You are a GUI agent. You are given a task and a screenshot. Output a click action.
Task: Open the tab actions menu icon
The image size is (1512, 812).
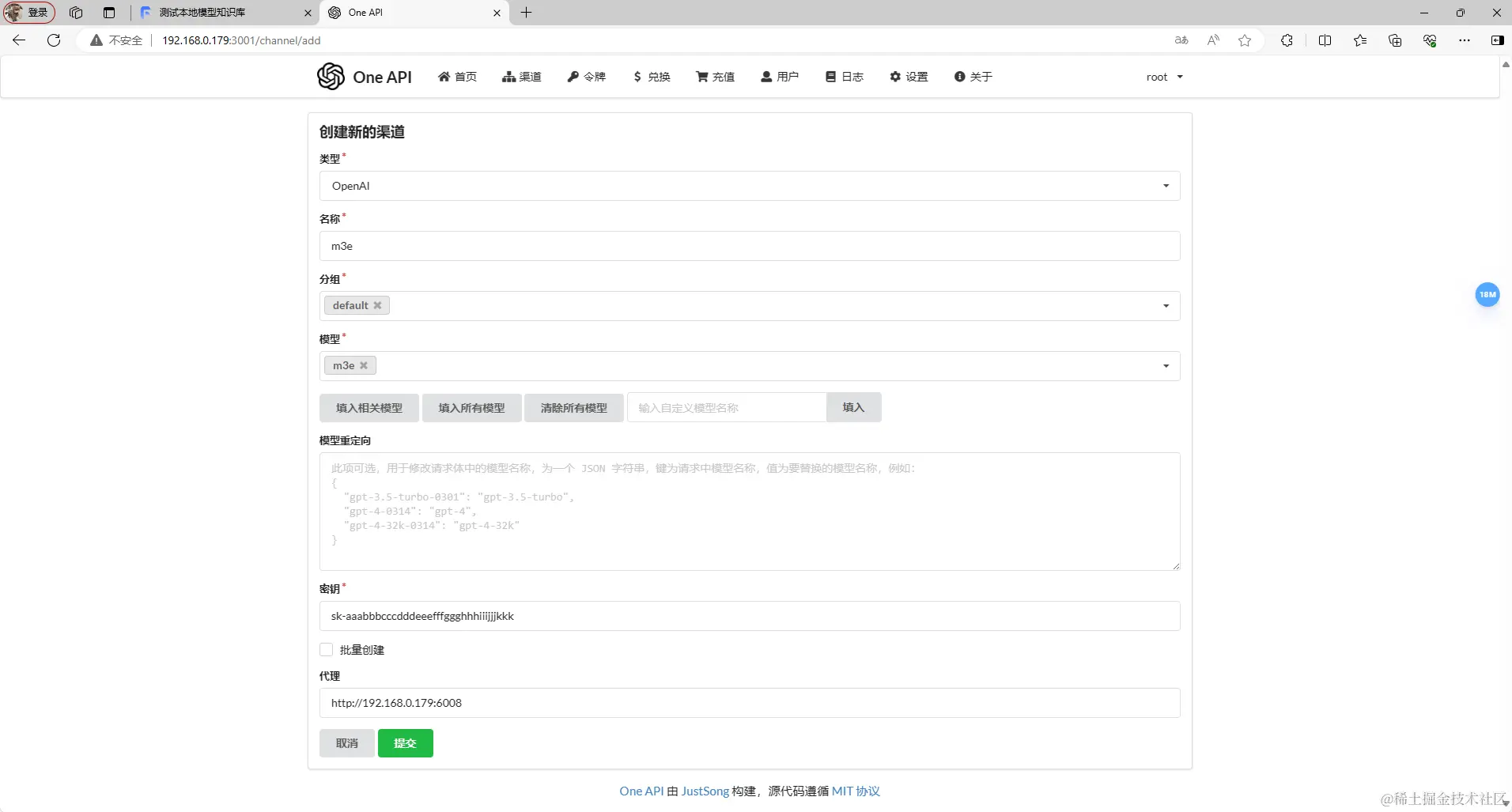pos(109,13)
